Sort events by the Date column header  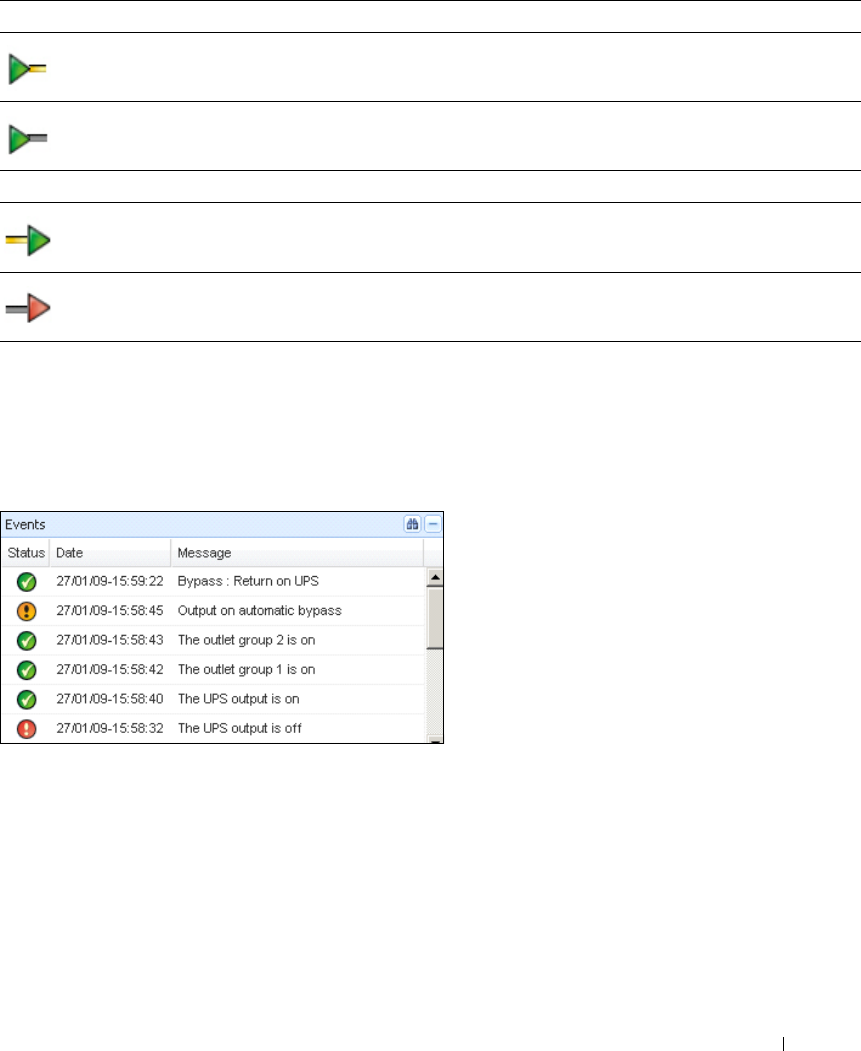pos(110,553)
